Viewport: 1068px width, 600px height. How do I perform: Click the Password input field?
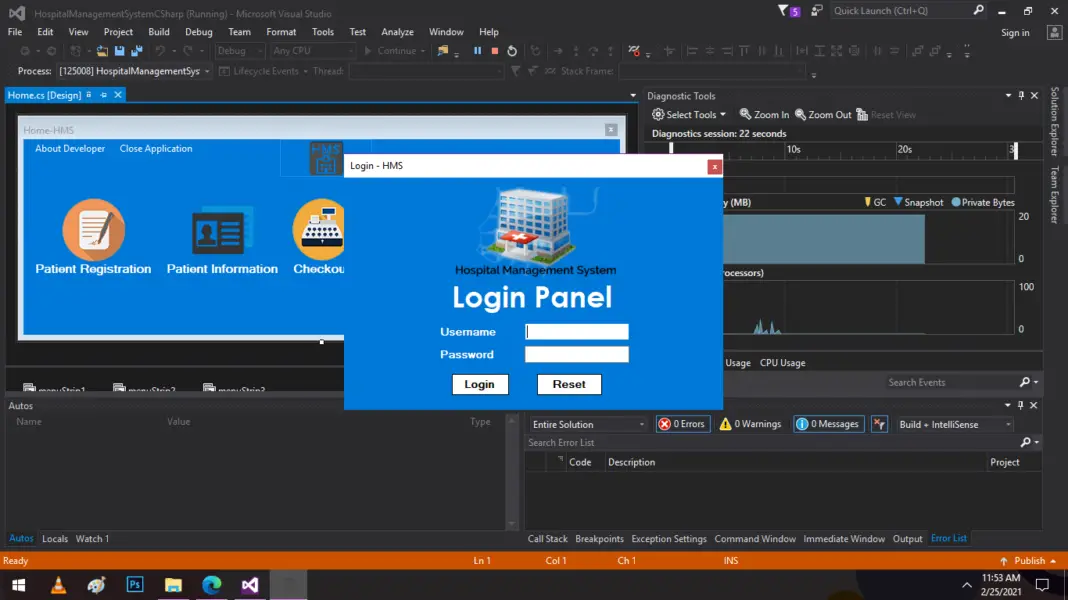(x=577, y=354)
